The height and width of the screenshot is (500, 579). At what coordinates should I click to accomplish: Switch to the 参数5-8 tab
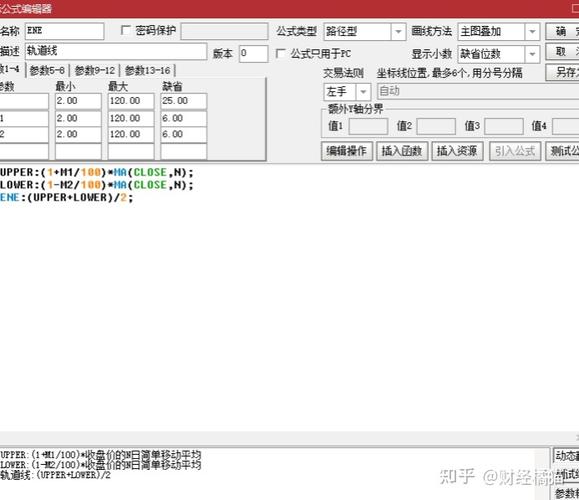(x=47, y=70)
